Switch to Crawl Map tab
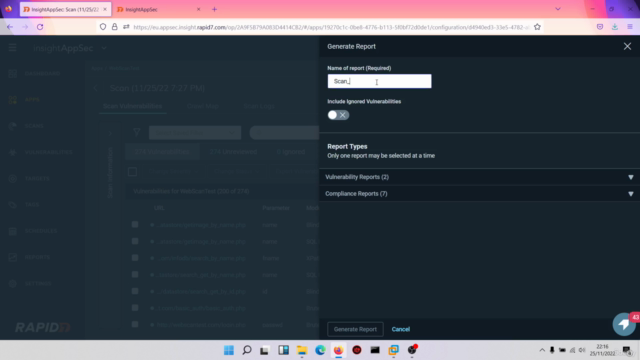 click(203, 106)
